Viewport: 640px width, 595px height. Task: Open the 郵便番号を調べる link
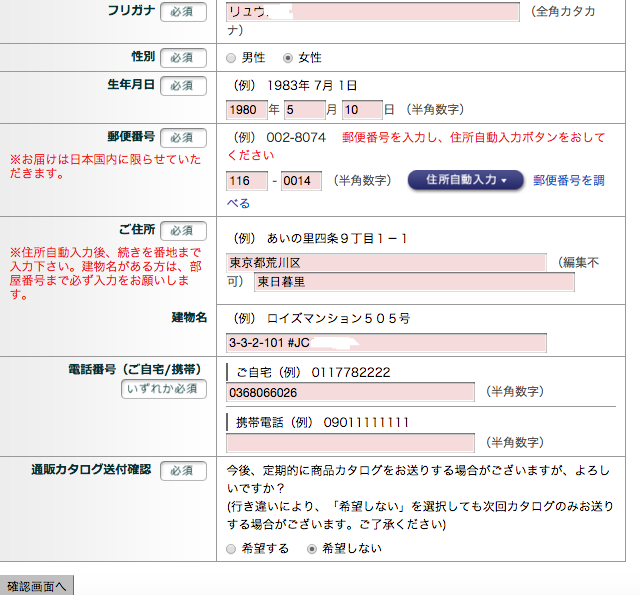[569, 180]
